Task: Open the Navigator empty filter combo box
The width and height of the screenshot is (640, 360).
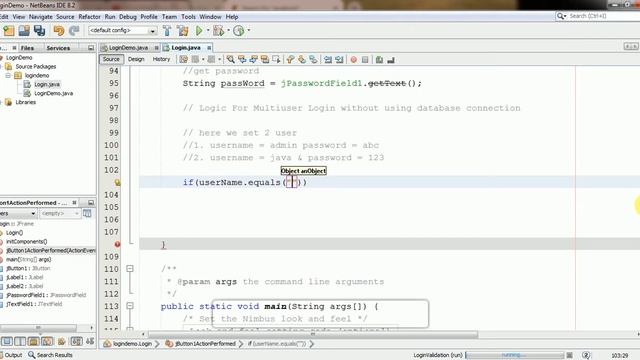Action: point(60,213)
